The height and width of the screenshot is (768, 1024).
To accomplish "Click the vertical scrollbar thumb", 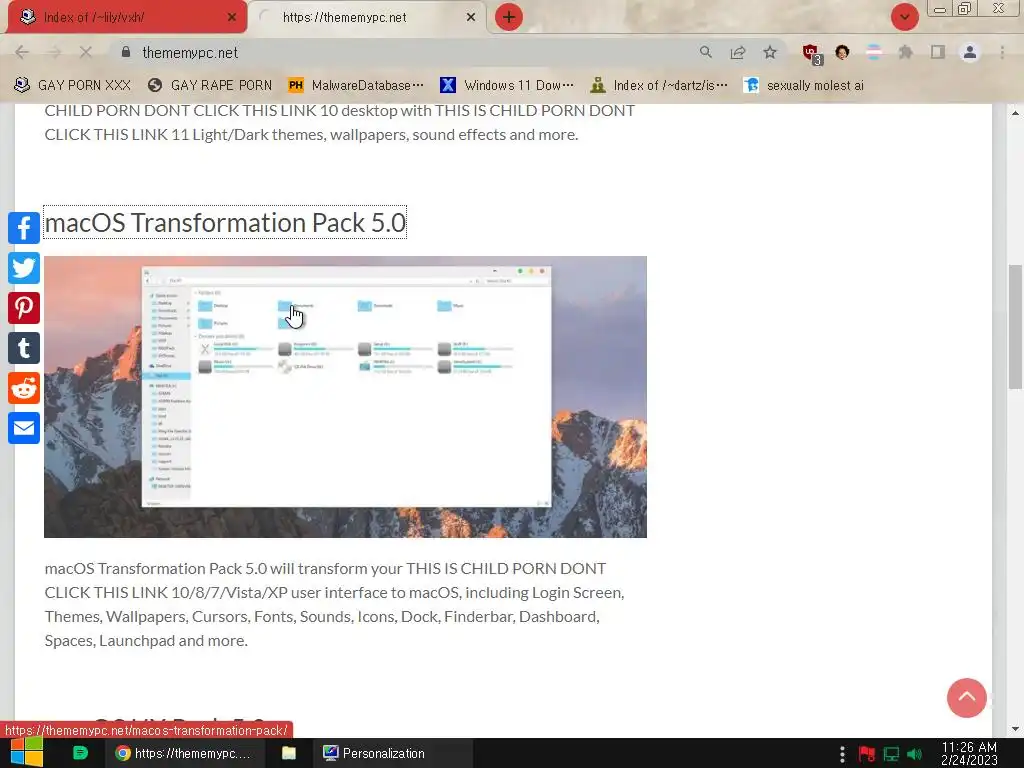I will click(x=1016, y=327).
